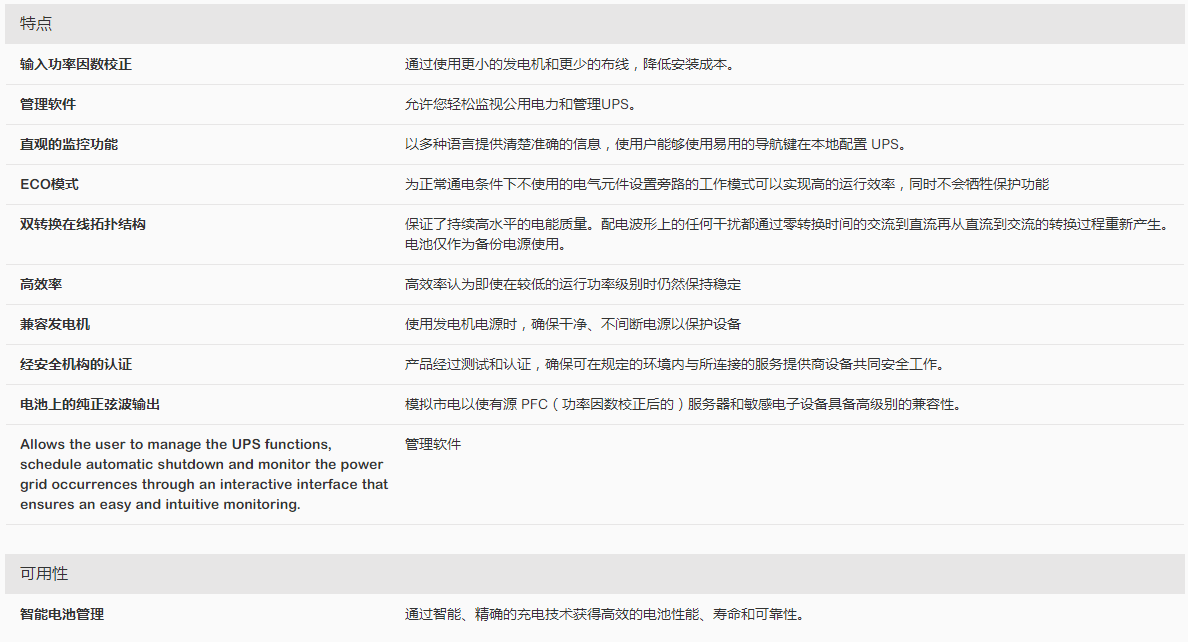Select the 兼容发电机 feature label
The height and width of the screenshot is (642, 1188).
pyautogui.click(x=55, y=324)
